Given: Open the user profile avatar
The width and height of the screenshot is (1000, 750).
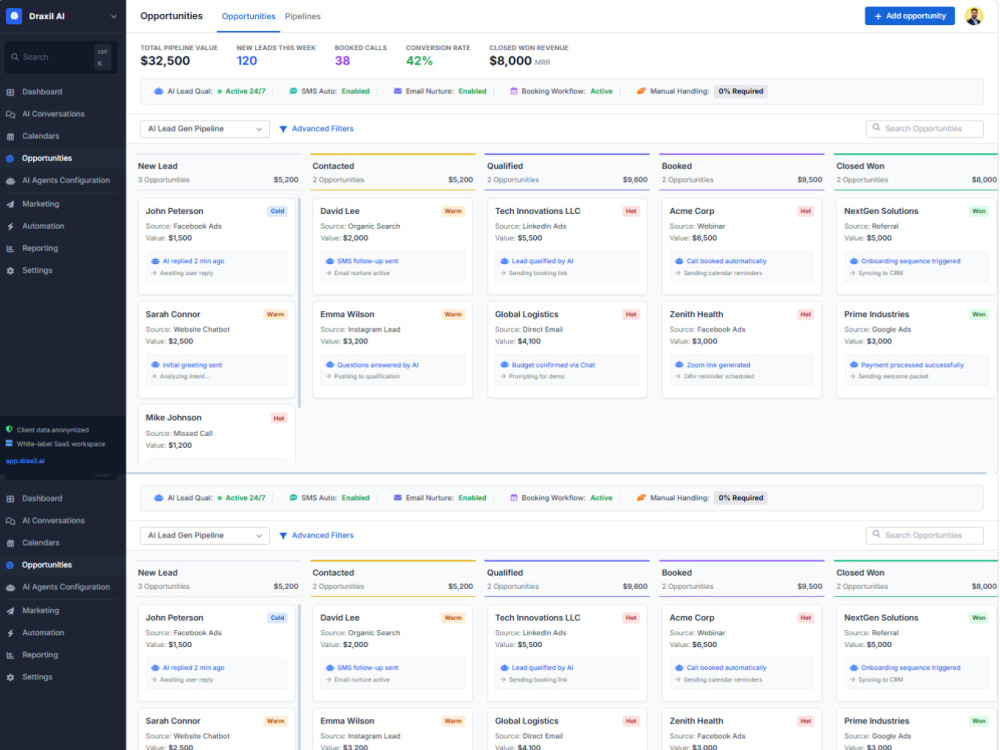Looking at the screenshot, I should 974,16.
